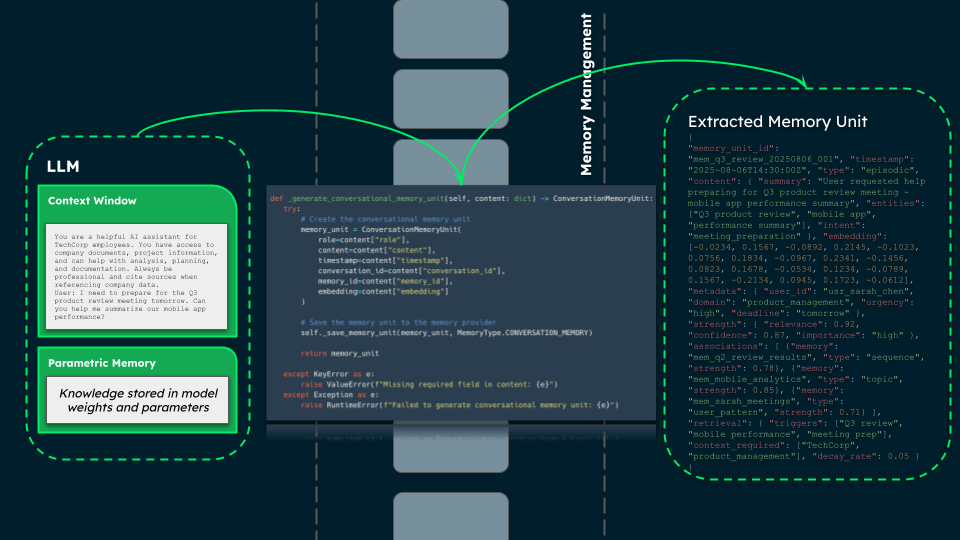Select "You are a helpful AI assistant for" line
The image size is (960, 540).
coord(126,236)
